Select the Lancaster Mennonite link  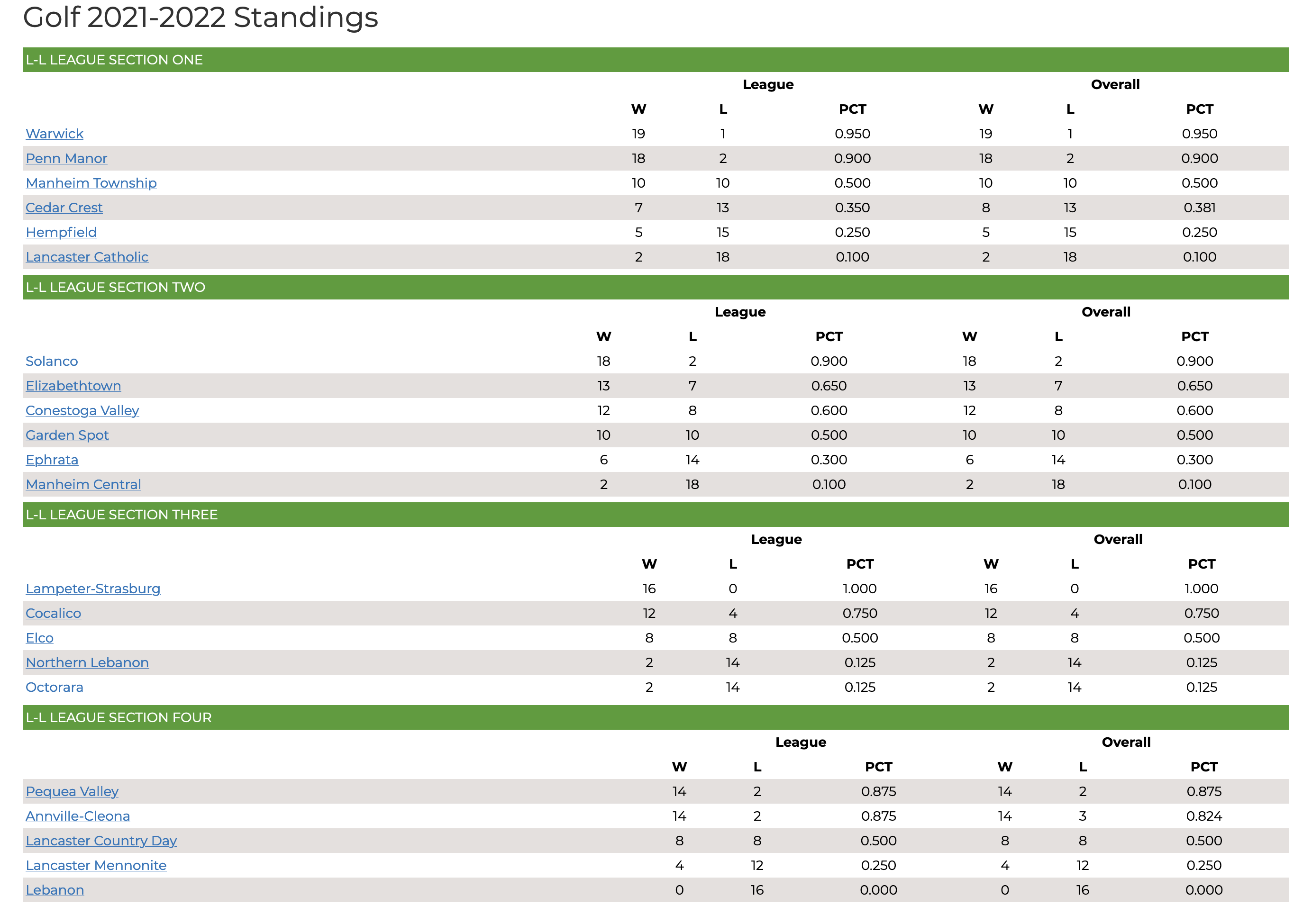pos(96,865)
